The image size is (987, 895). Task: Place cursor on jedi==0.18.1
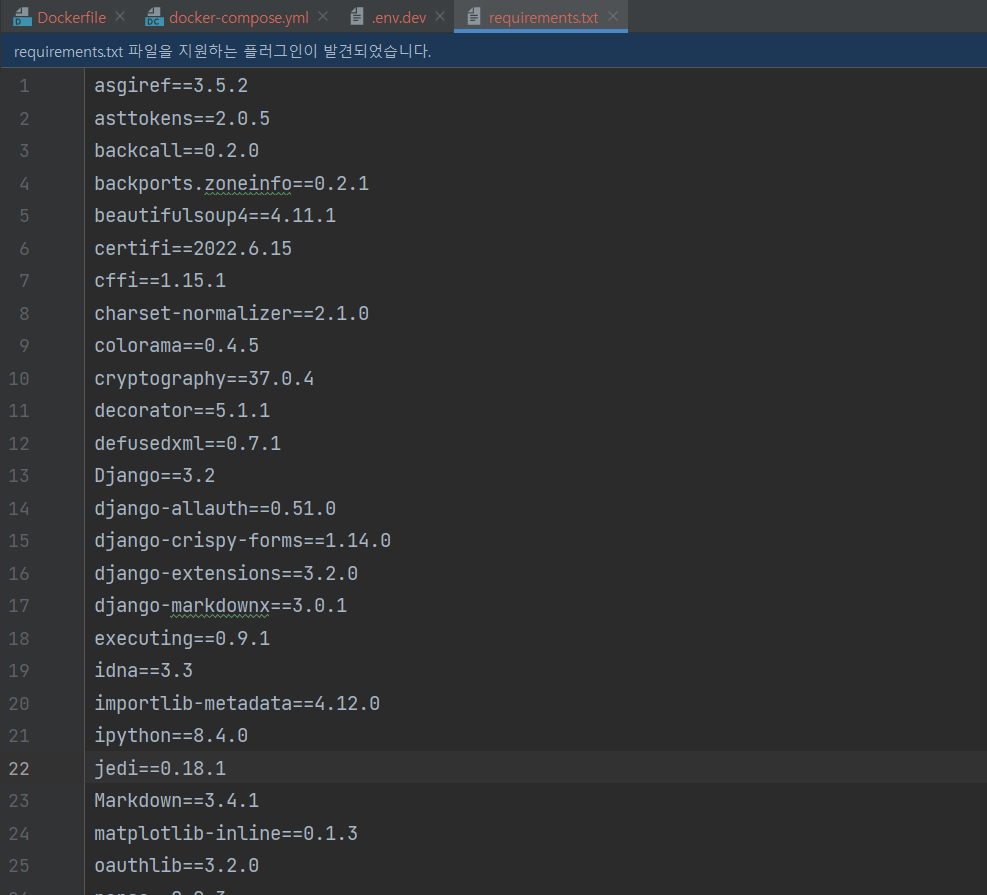160,768
